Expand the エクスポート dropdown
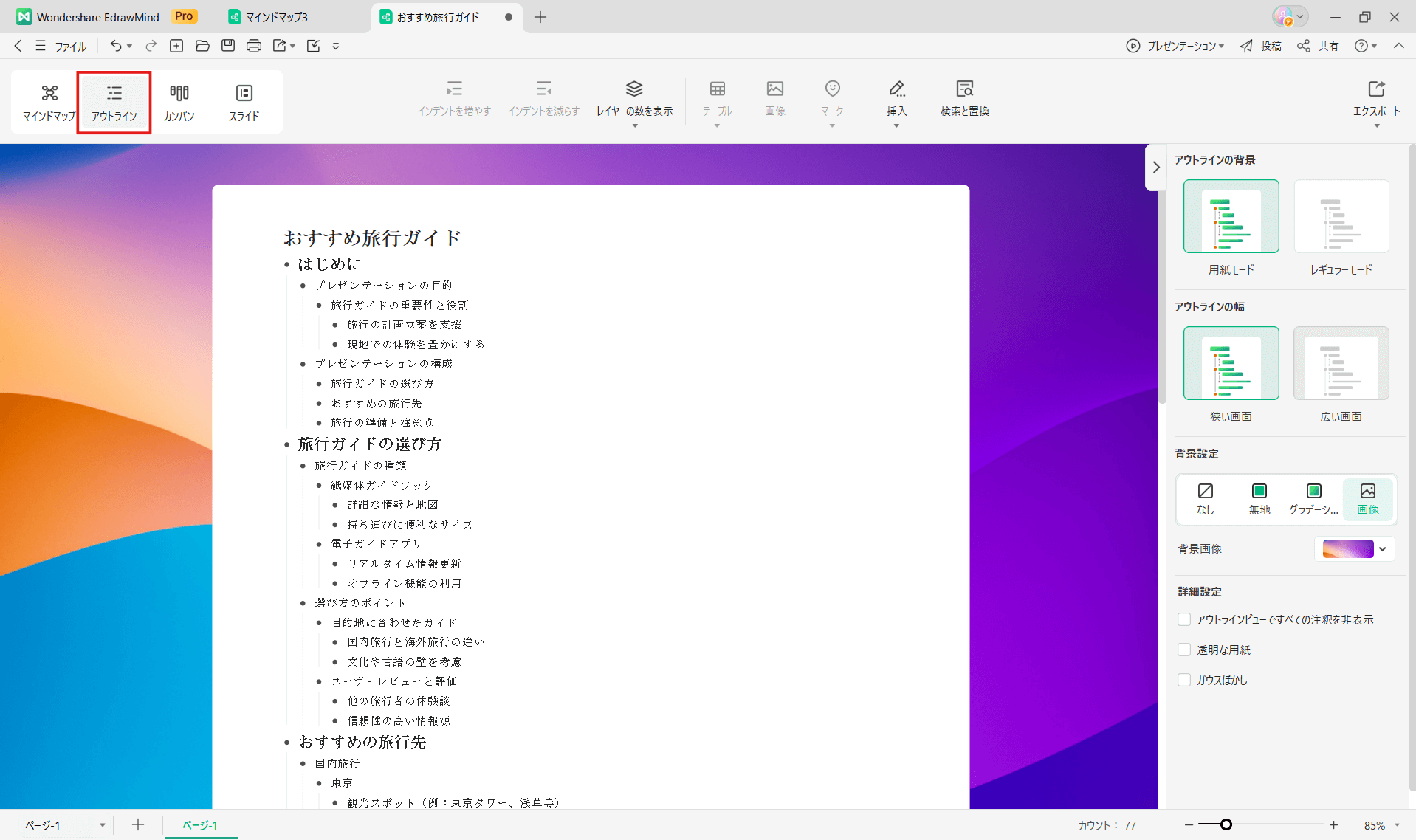This screenshot has width=1416, height=840. [1376, 125]
